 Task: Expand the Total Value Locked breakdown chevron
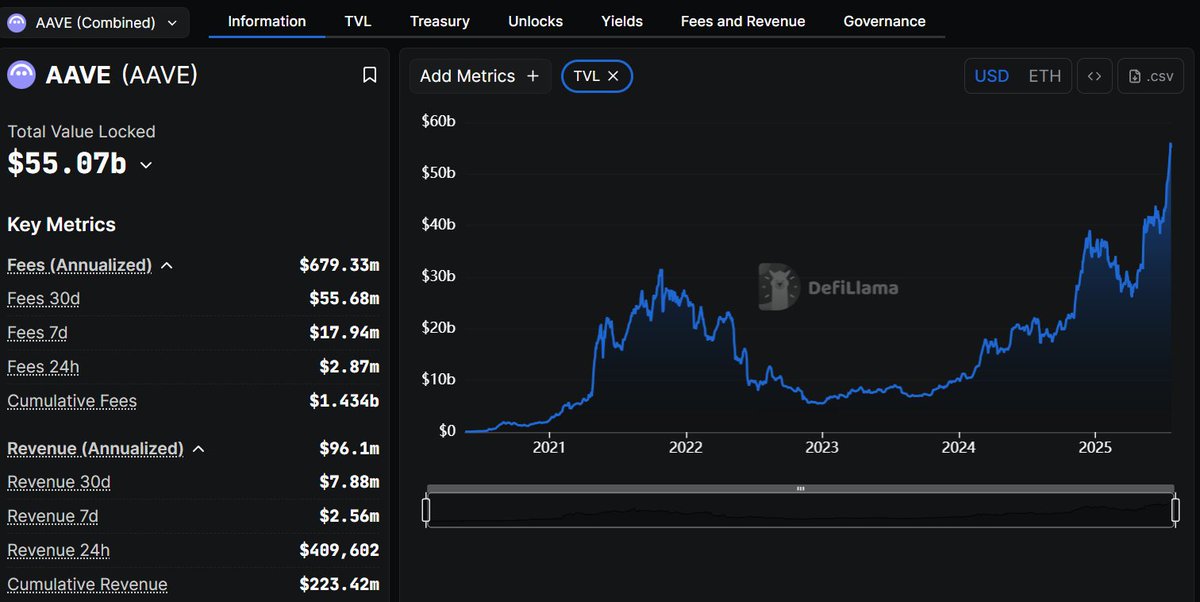(146, 165)
